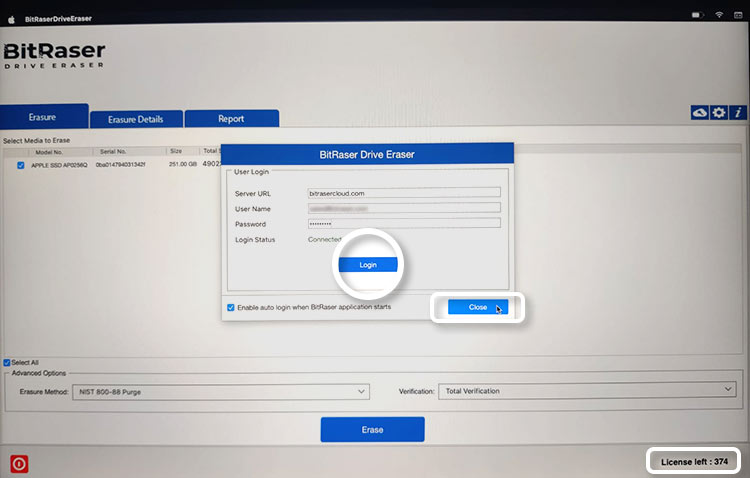Open the BitRaserDriveEraser menu bar item
The image size is (750, 478).
click(x=58, y=19)
